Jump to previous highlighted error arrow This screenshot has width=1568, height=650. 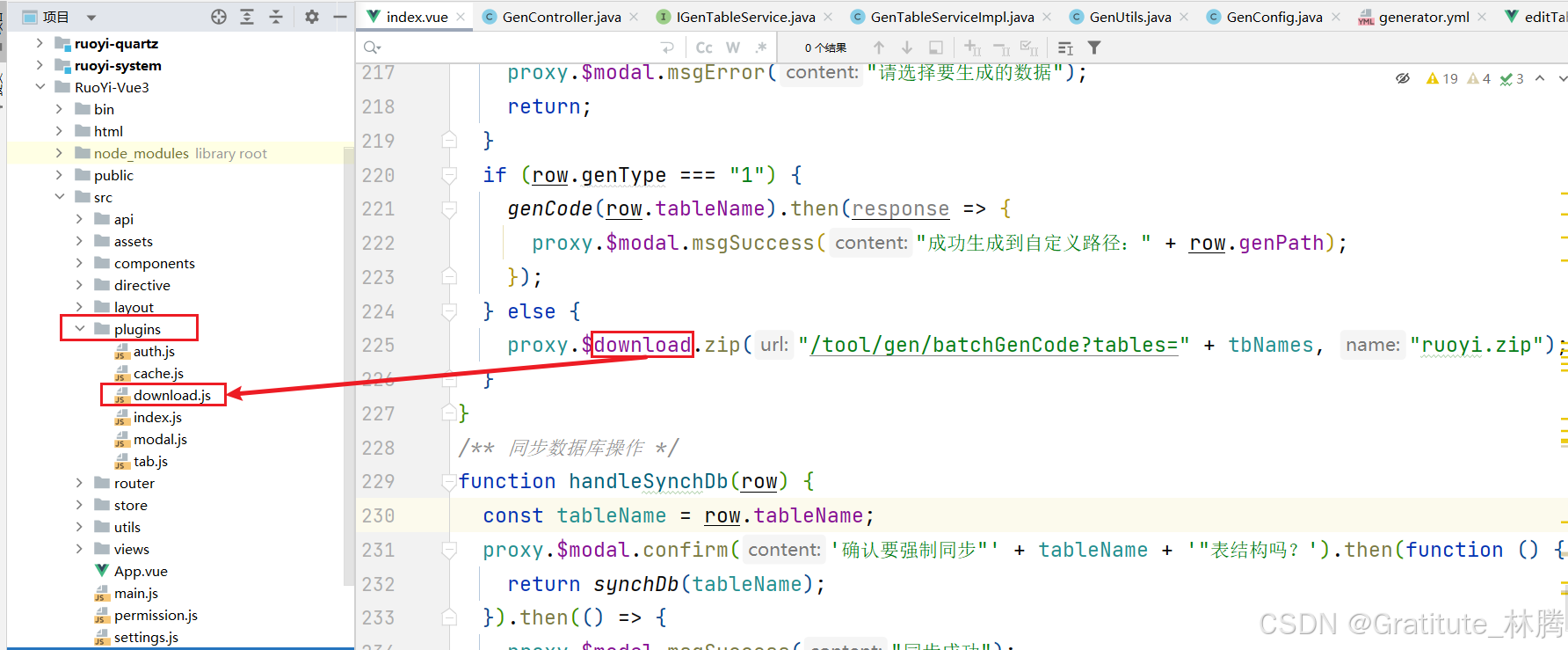click(1540, 78)
